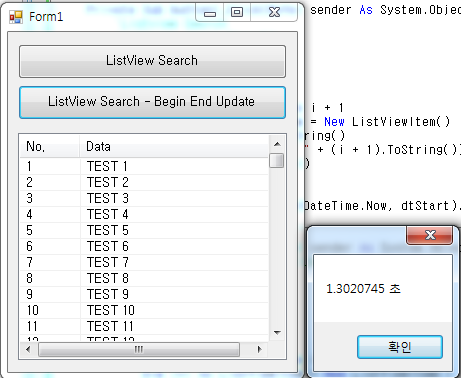Image resolution: width=461 pixels, height=378 pixels.
Task: Select the row TEST 8
Action: click(x=144, y=278)
